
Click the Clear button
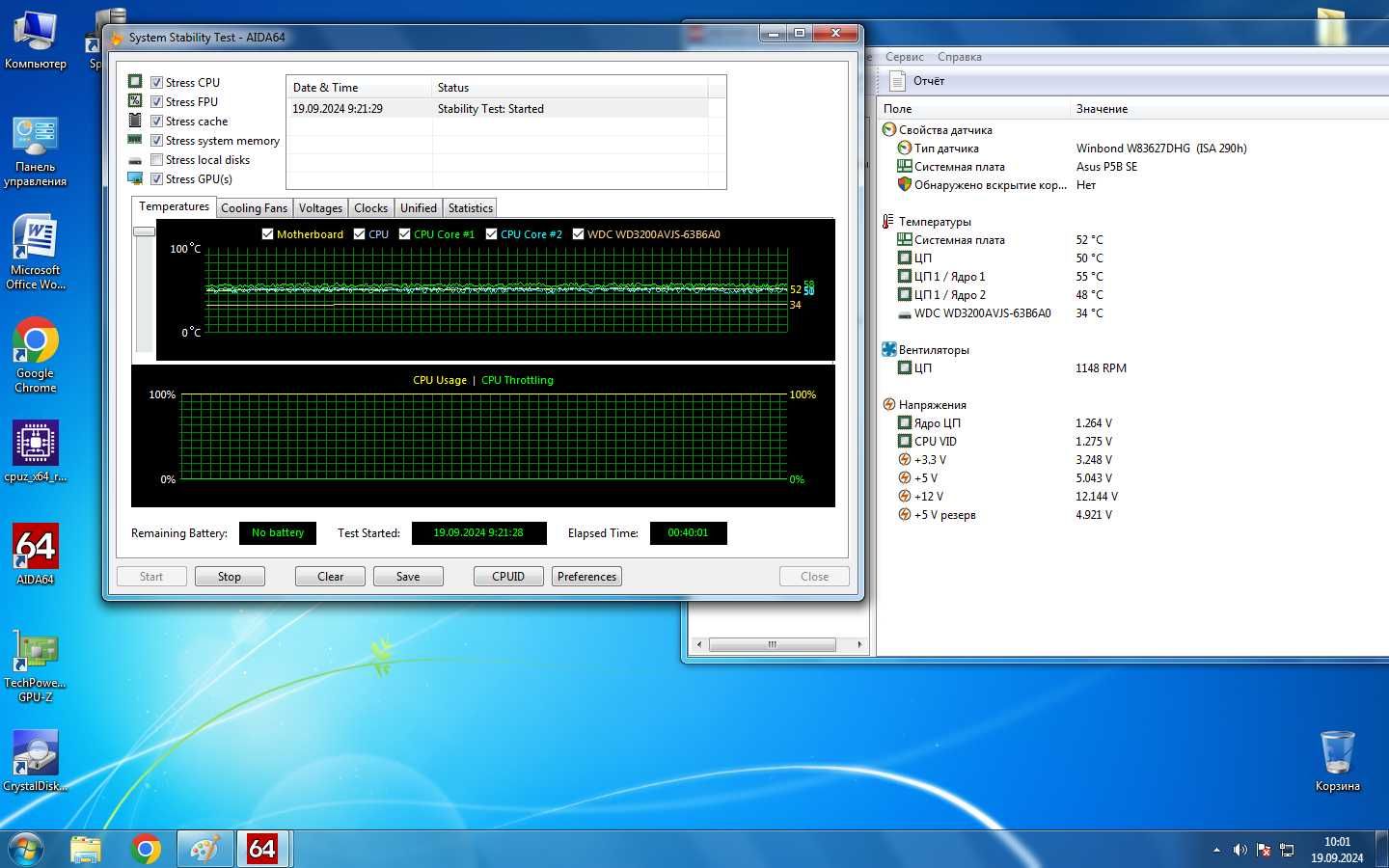click(x=330, y=577)
